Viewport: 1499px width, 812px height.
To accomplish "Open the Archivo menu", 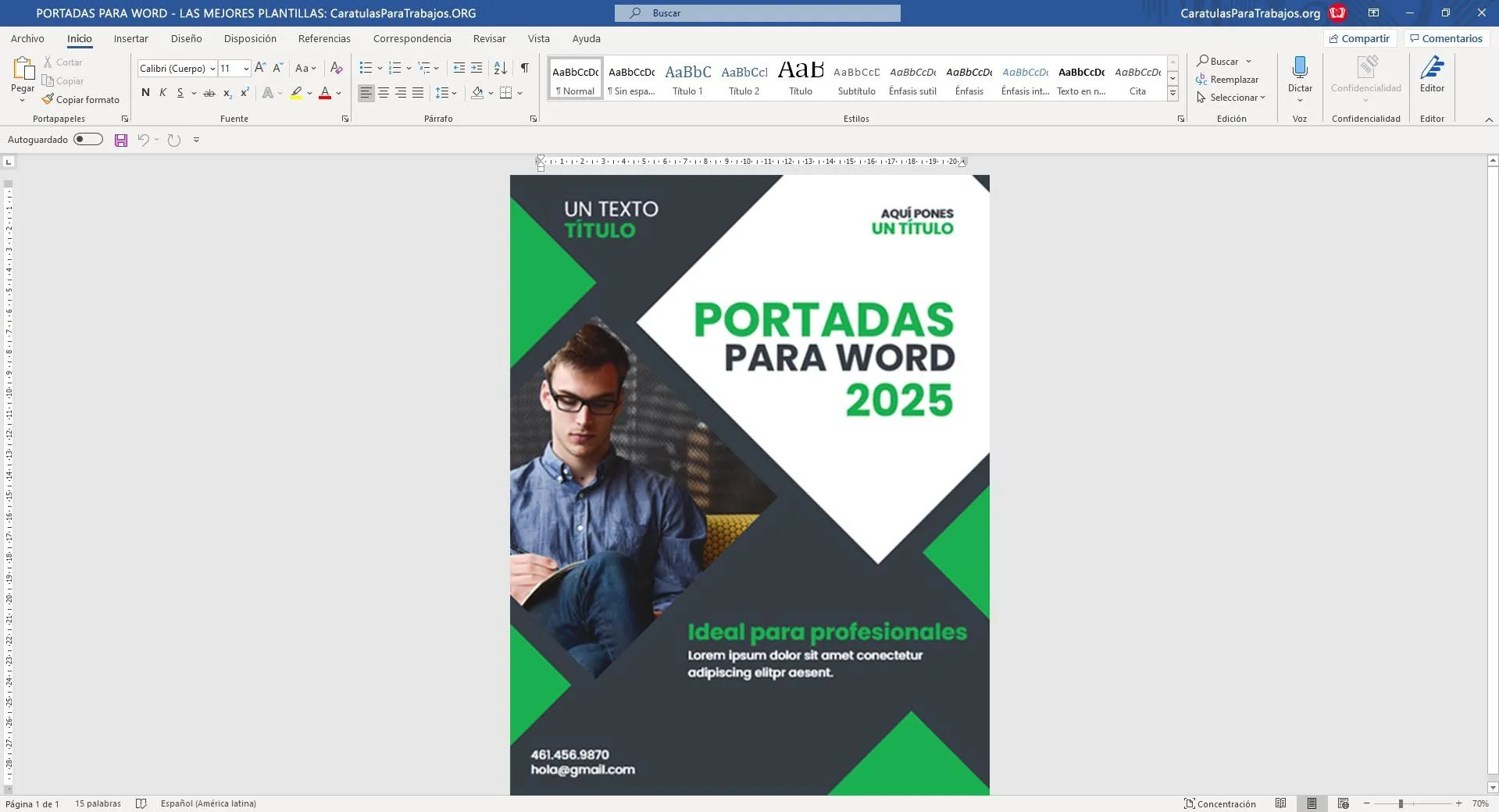I will [x=27, y=38].
